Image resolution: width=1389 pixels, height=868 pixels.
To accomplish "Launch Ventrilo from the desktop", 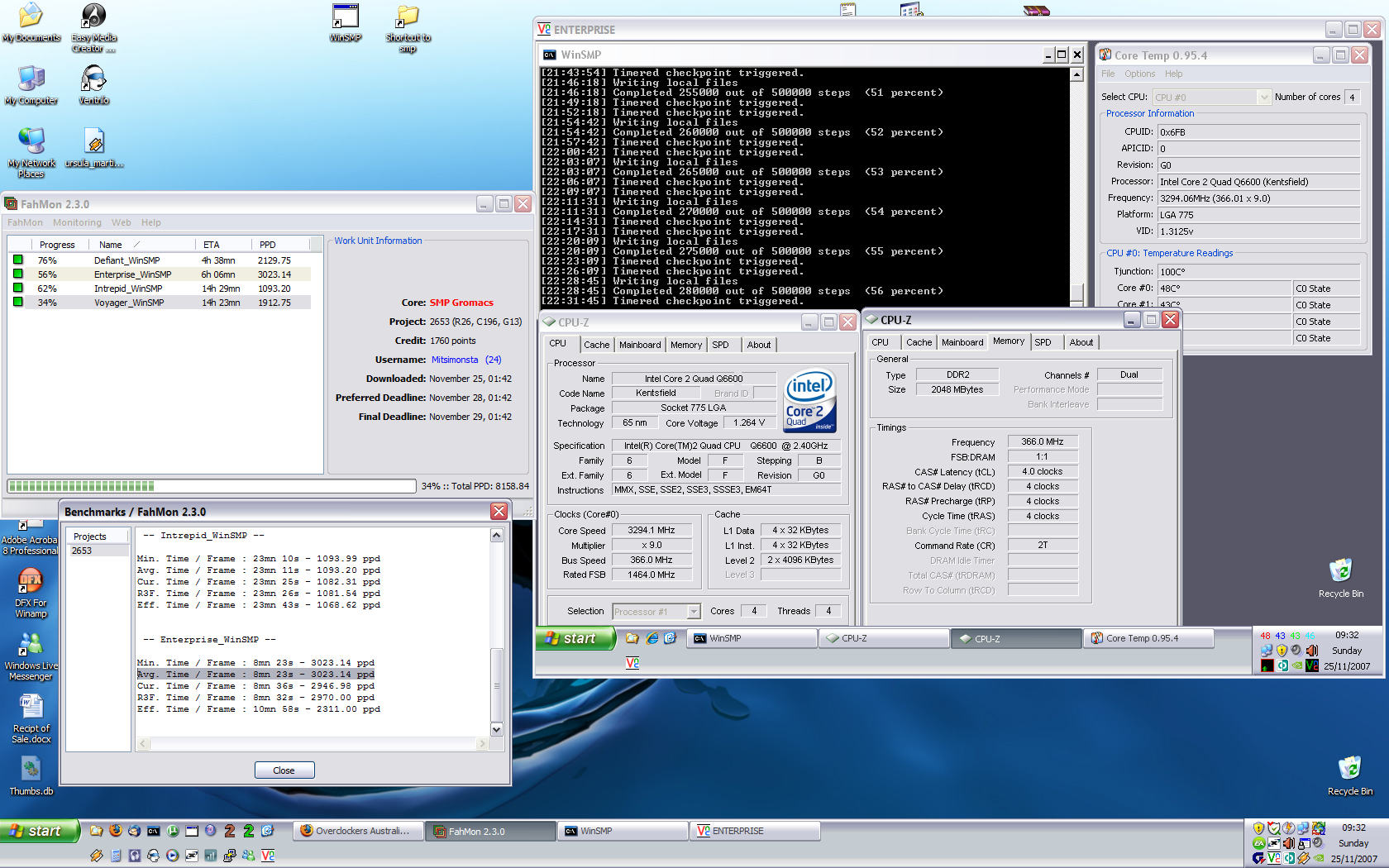I will click(x=93, y=84).
